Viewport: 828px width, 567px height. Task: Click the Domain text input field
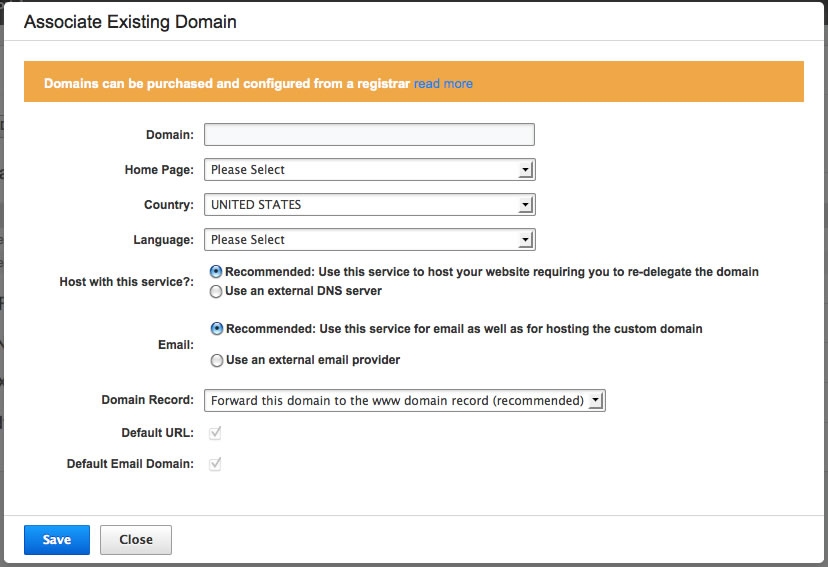coord(369,135)
